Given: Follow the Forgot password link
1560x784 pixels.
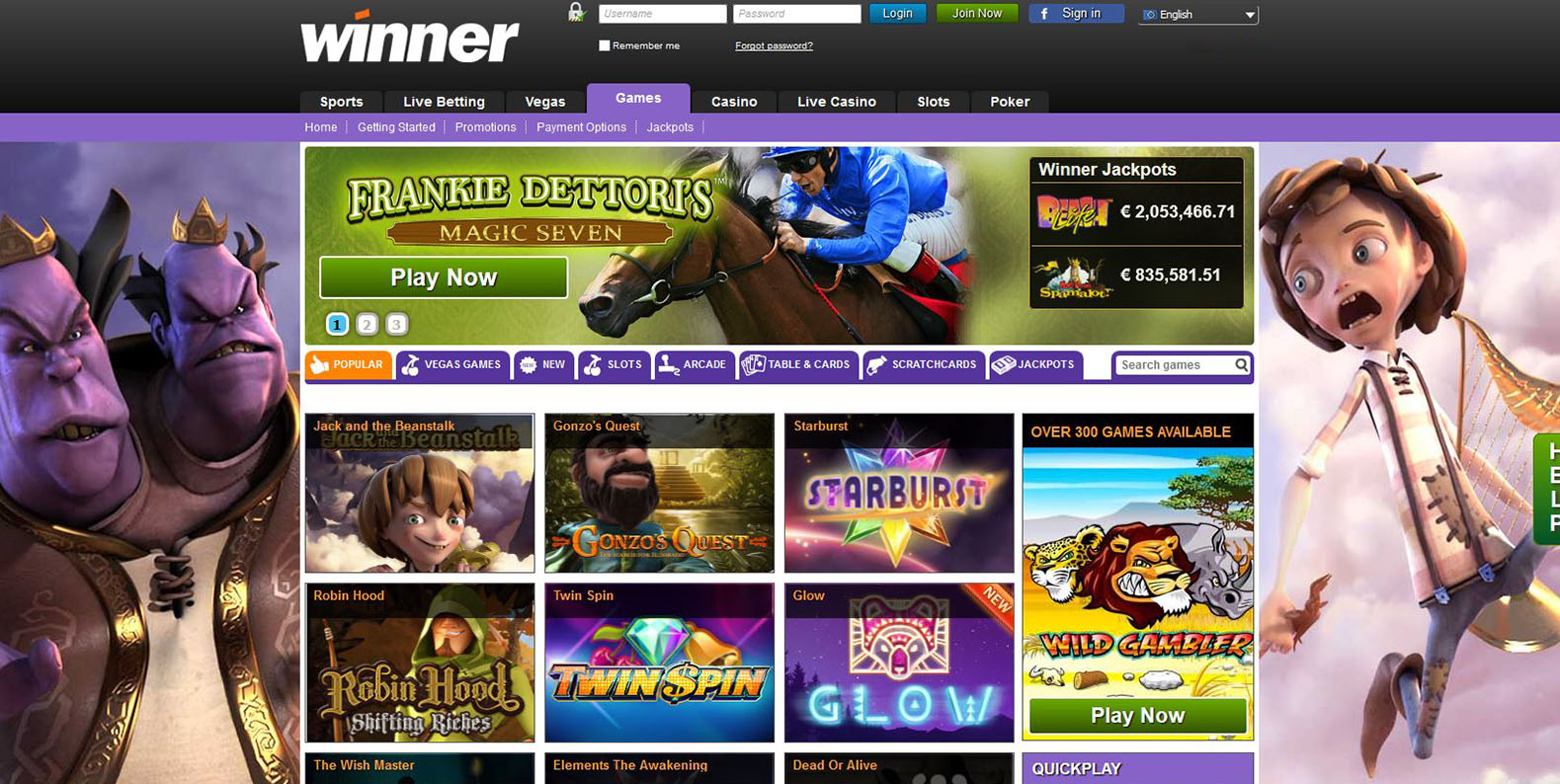Looking at the screenshot, I should click(x=774, y=45).
